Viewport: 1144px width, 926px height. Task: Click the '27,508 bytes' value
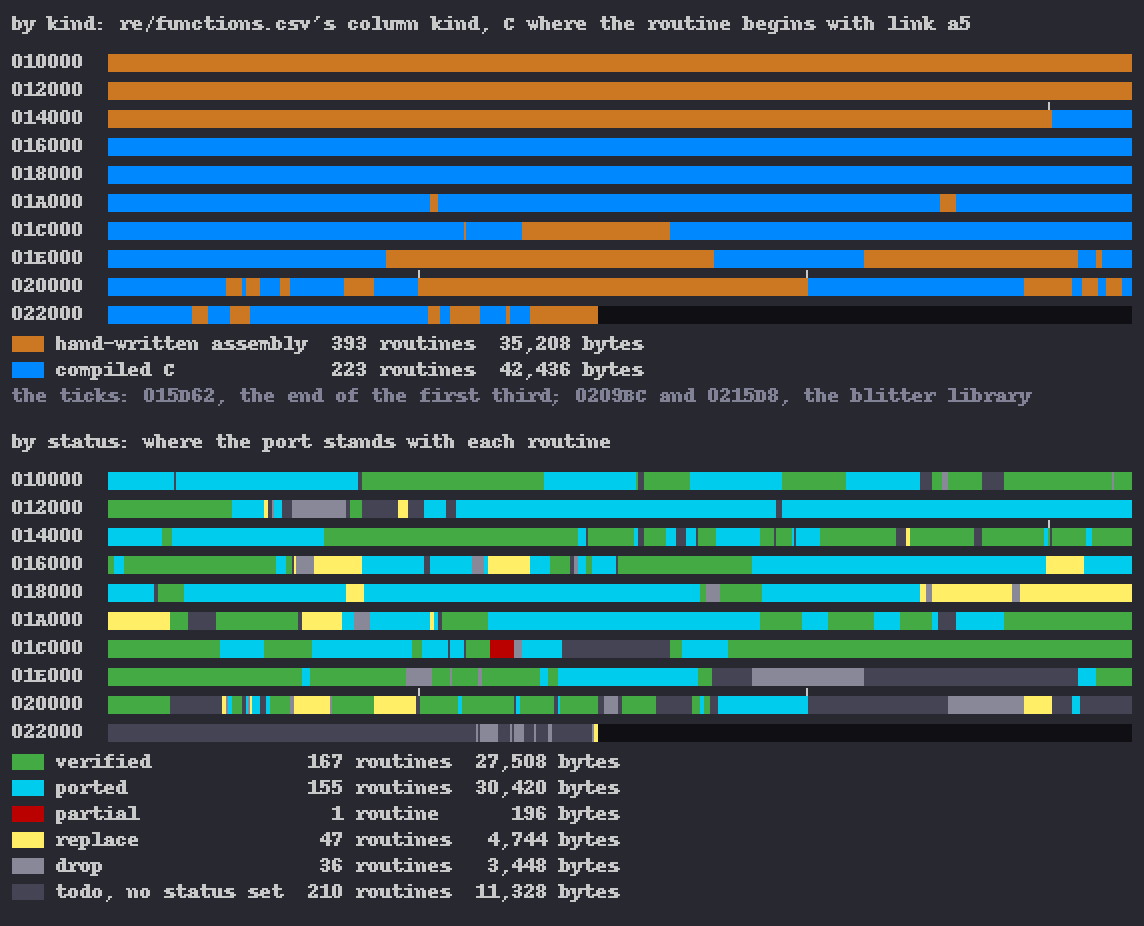coord(547,762)
